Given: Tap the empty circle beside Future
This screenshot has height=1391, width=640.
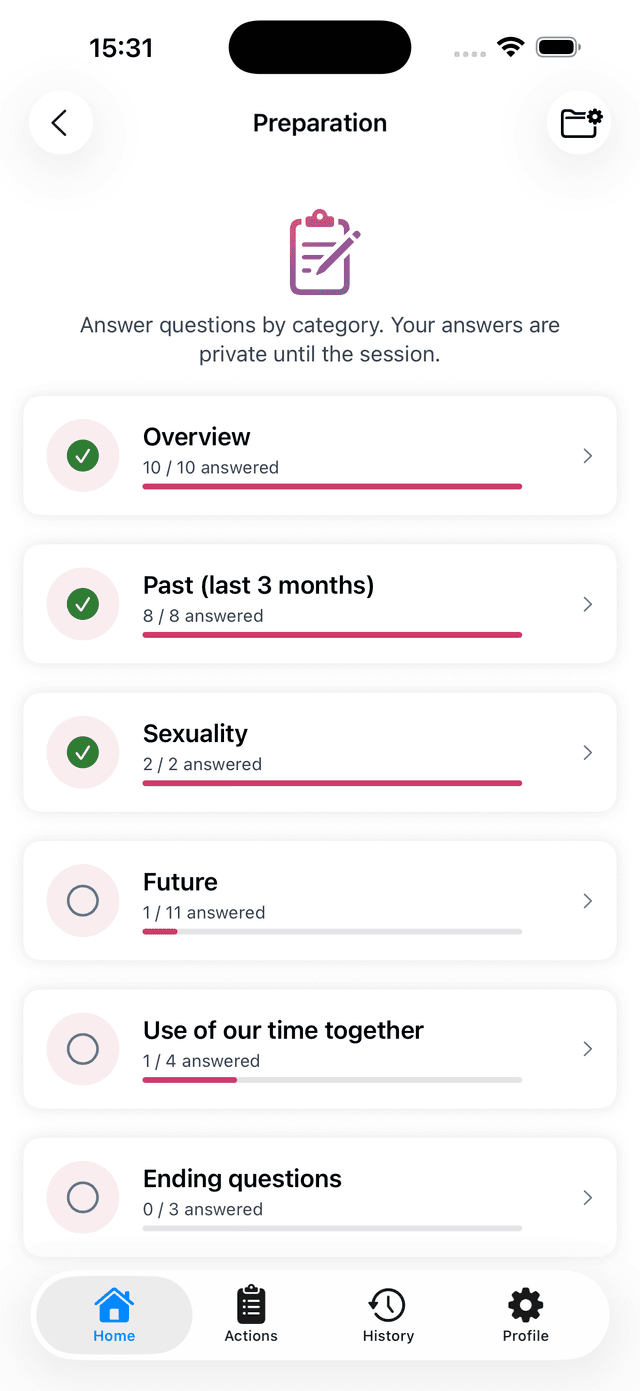Looking at the screenshot, I should [83, 901].
